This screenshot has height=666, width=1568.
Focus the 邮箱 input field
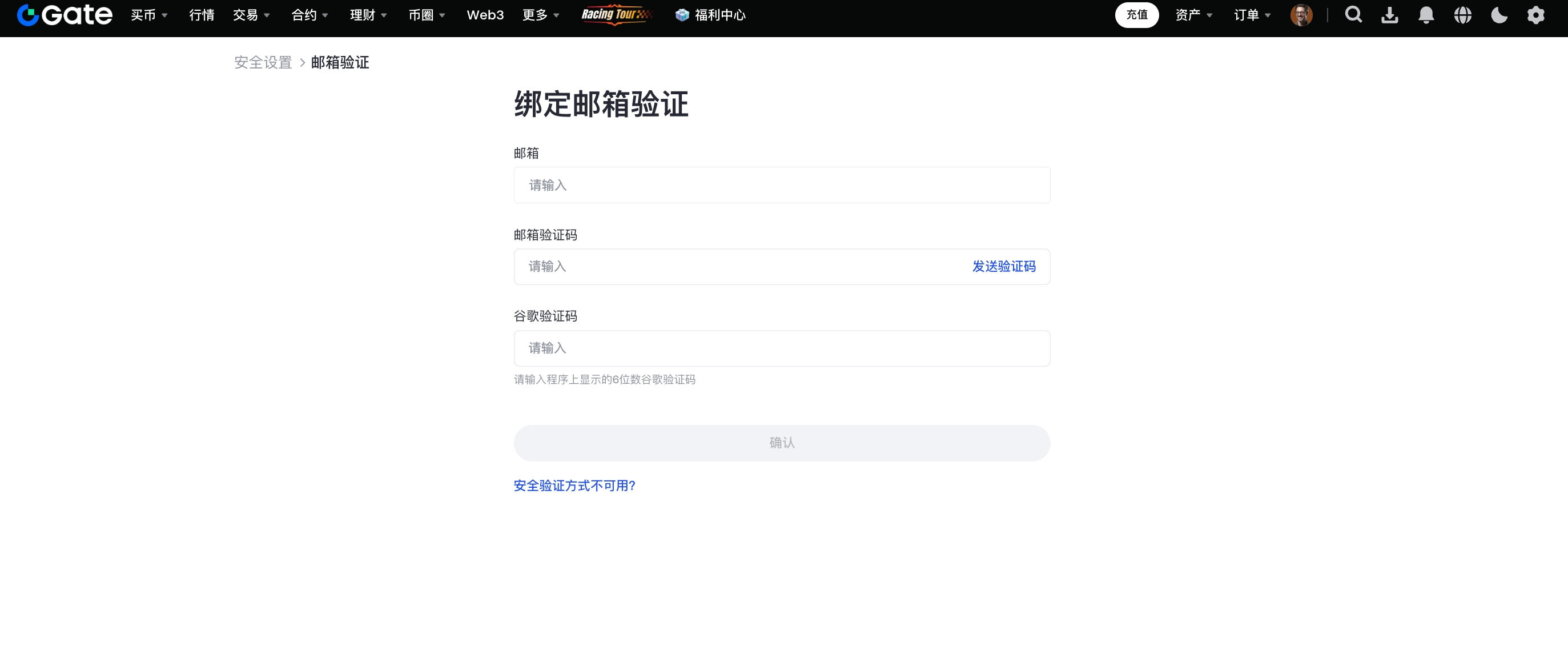(x=782, y=185)
